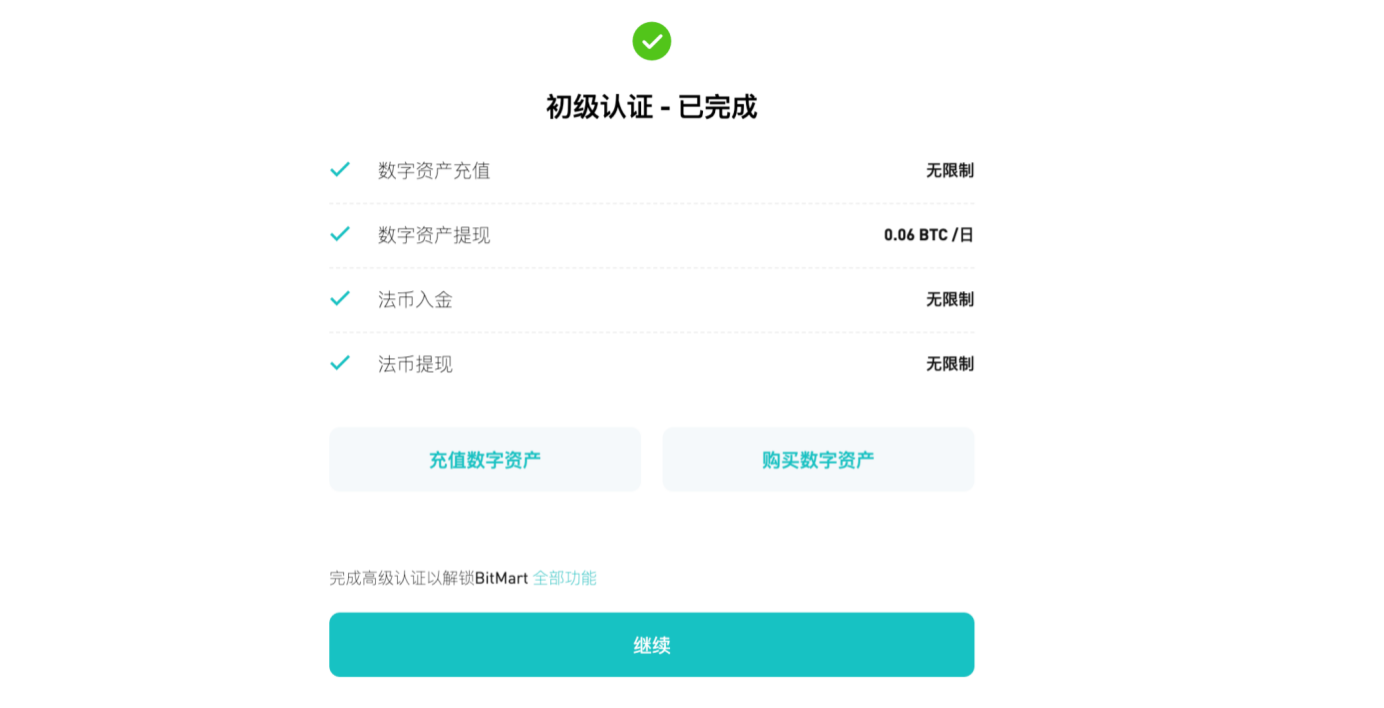Select the 数字资产提现 row label
1384x708 pixels.
click(434, 235)
